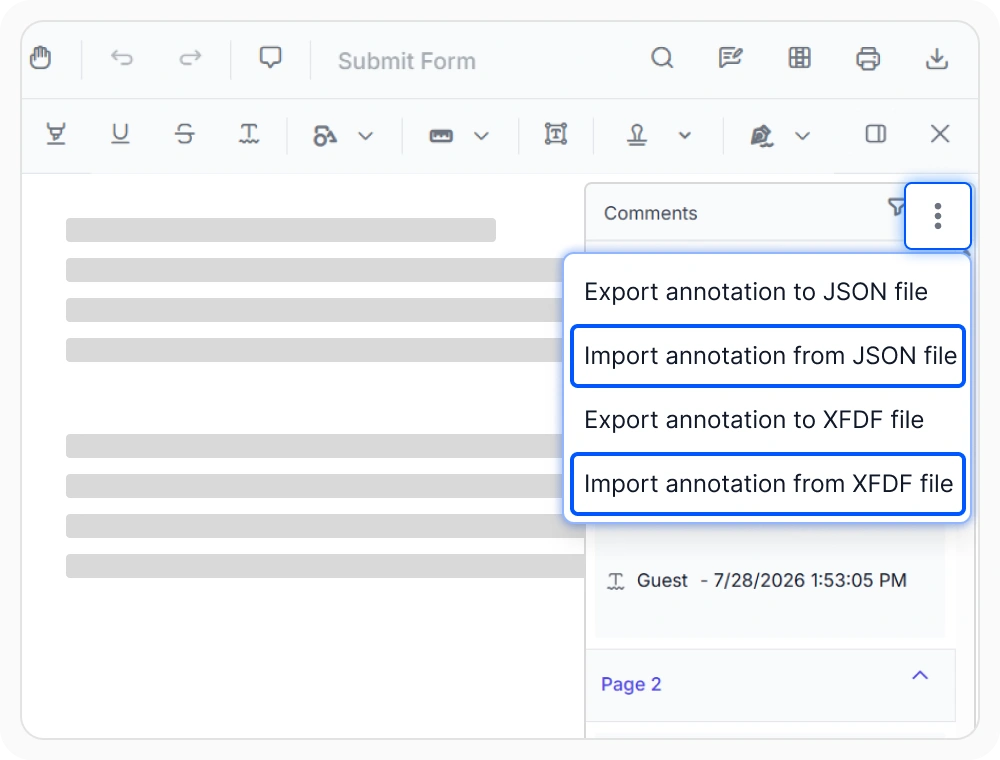The width and height of the screenshot is (1000, 760).
Task: Open the Signature tool dropdown arrow
Action: point(802,136)
